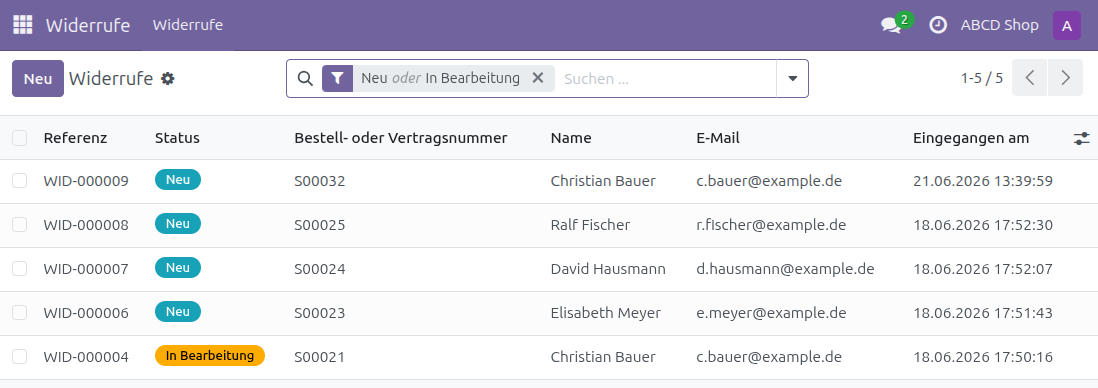
Task: Open the discuss messages icon
Action: coord(891,25)
